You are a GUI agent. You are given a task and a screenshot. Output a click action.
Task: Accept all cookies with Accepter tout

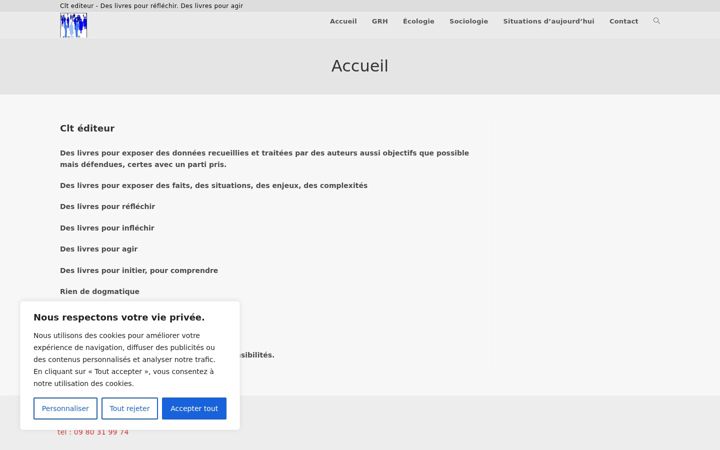[x=194, y=408]
